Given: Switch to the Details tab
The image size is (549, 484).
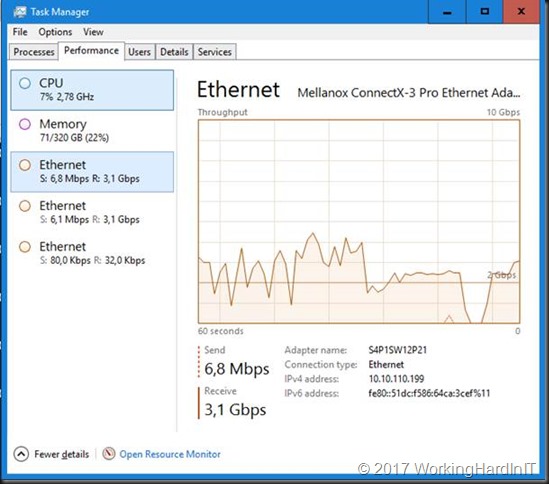Looking at the screenshot, I should tap(174, 52).
